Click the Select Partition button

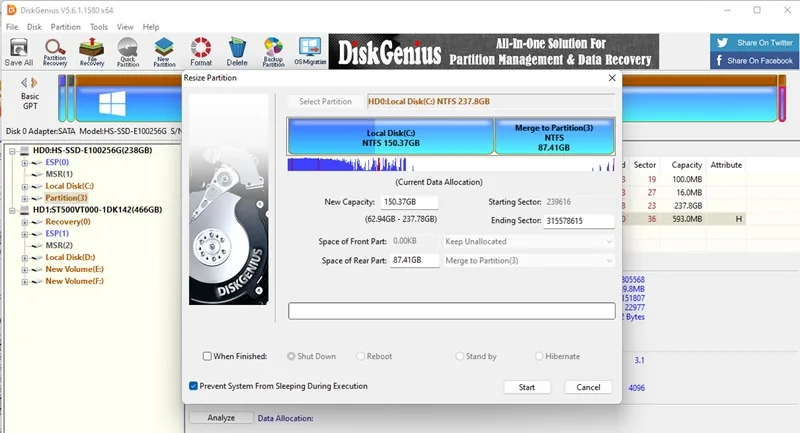[x=326, y=101]
